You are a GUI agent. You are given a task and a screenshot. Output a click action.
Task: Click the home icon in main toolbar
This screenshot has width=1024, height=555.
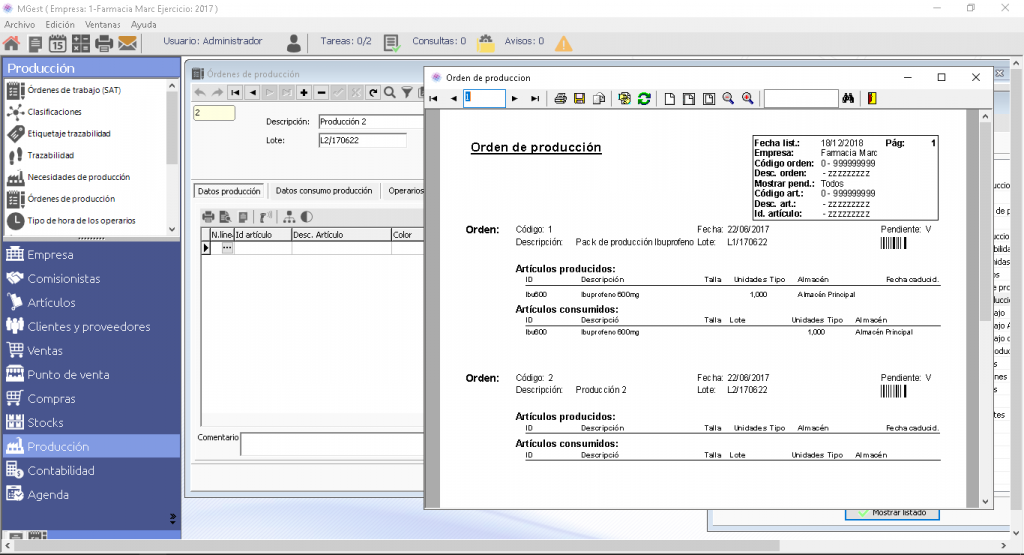[x=12, y=43]
